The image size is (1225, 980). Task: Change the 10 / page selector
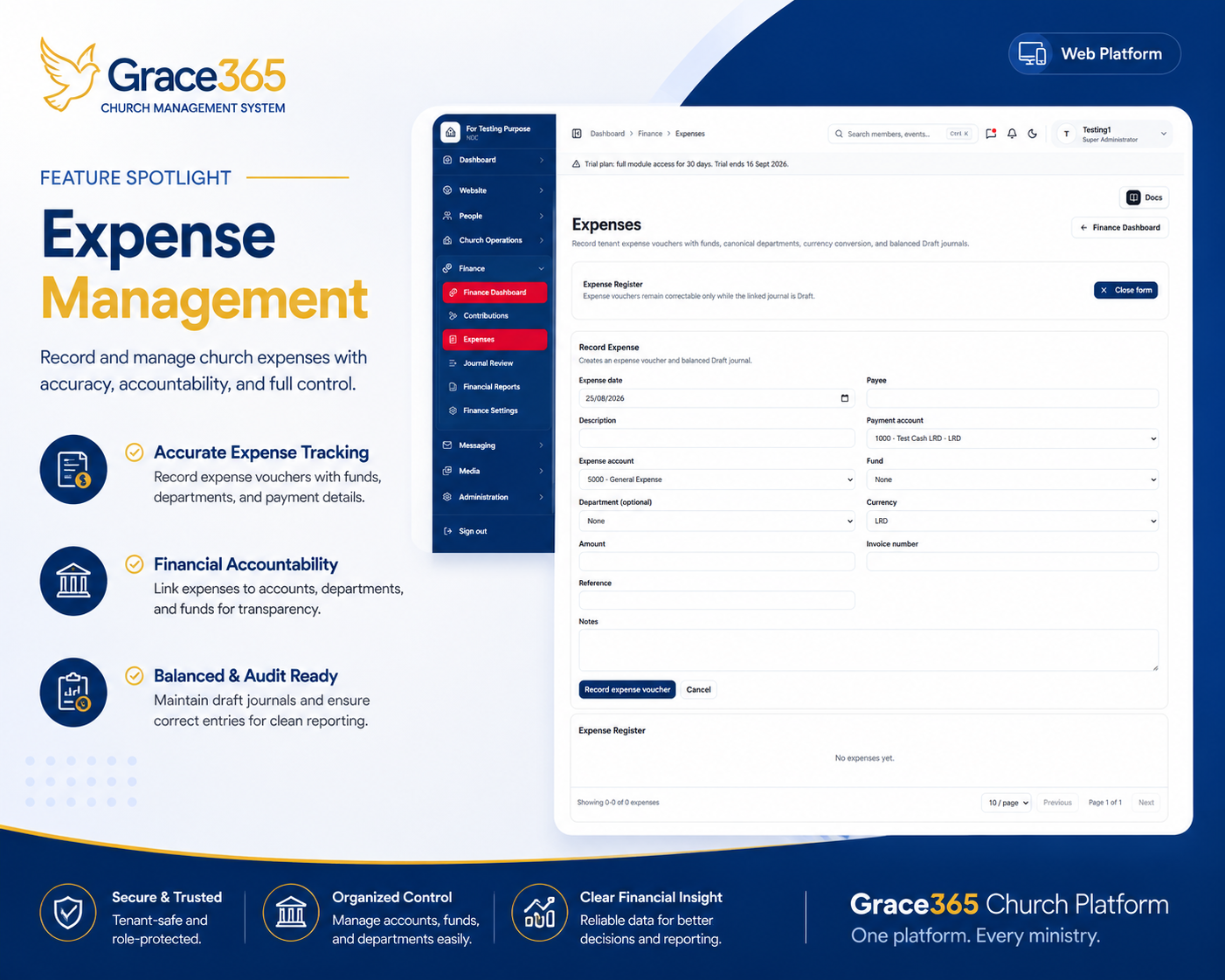click(1007, 803)
